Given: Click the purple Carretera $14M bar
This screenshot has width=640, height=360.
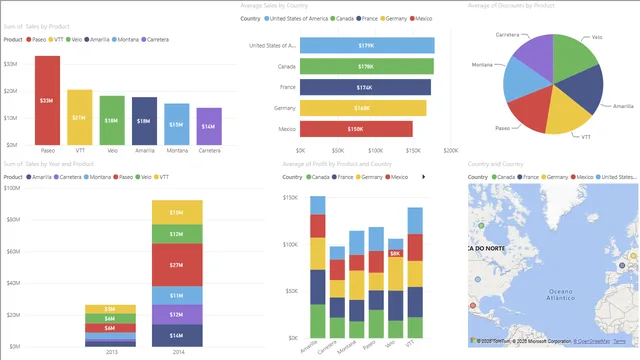Looking at the screenshot, I should (209, 126).
